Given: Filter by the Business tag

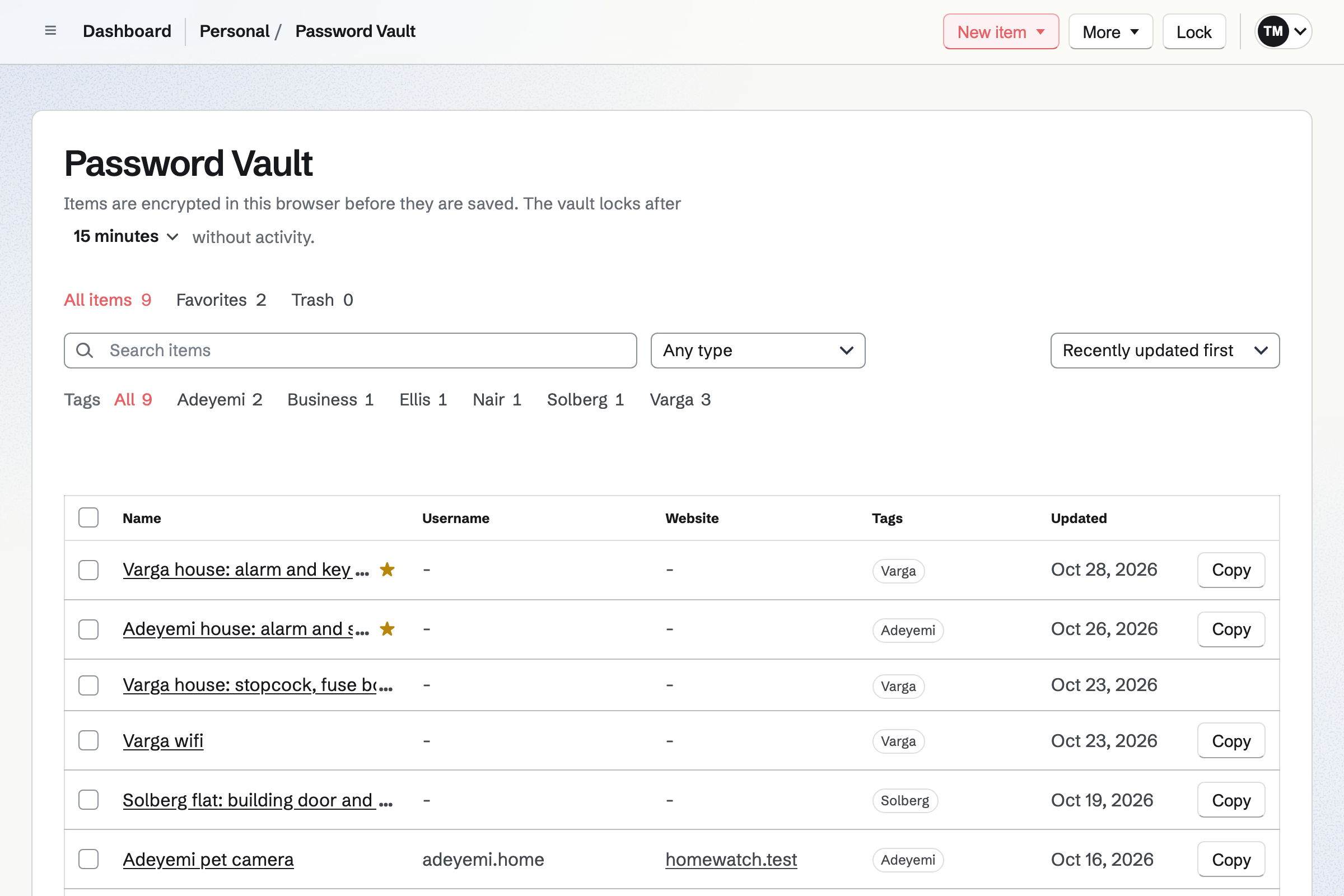Looking at the screenshot, I should point(330,399).
